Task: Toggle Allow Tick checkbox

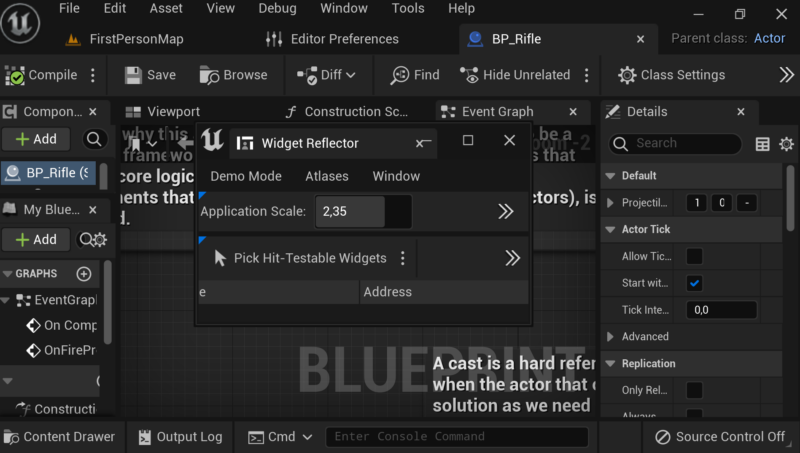Action: point(694,257)
